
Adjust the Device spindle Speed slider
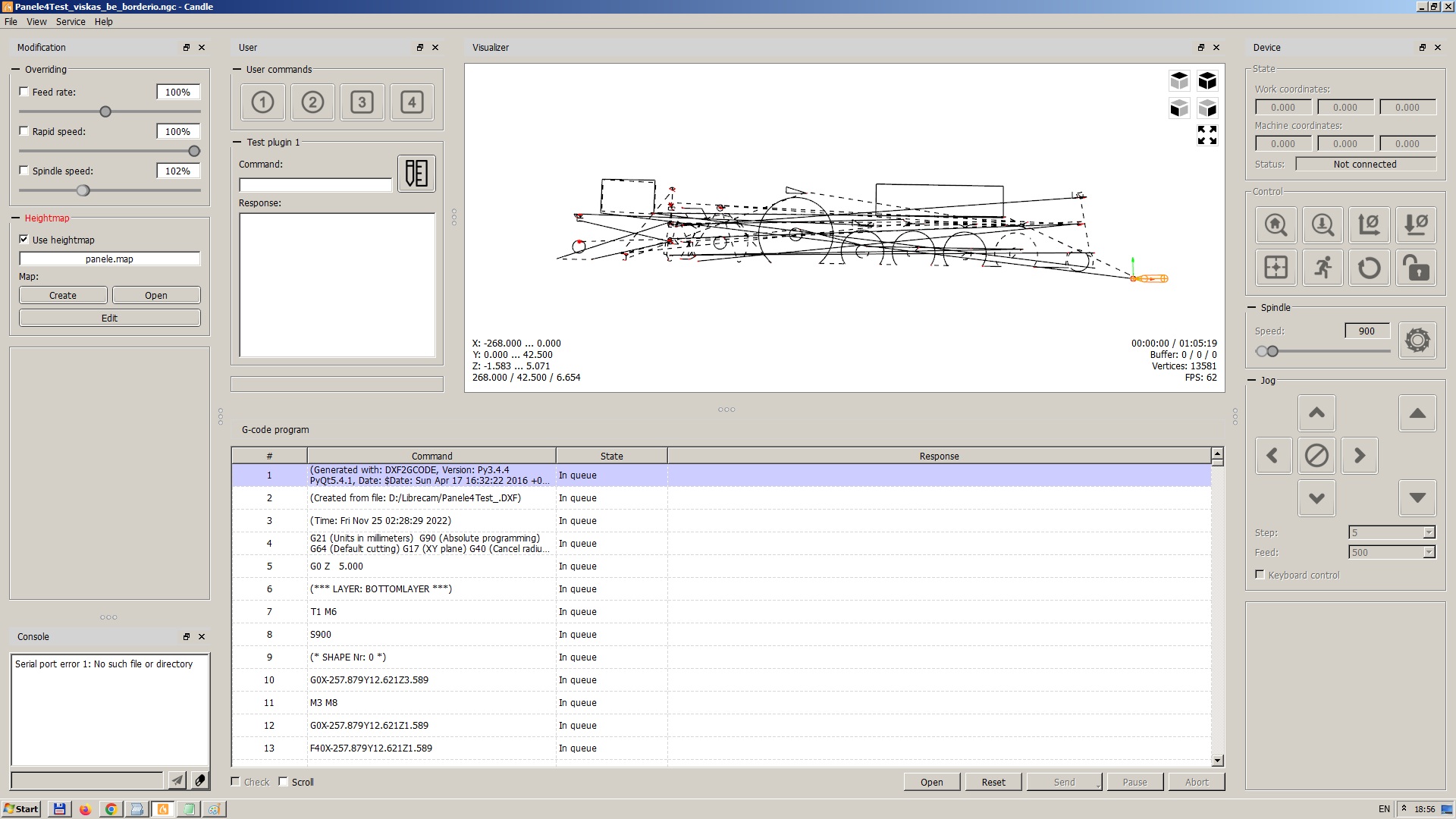(x=1272, y=351)
